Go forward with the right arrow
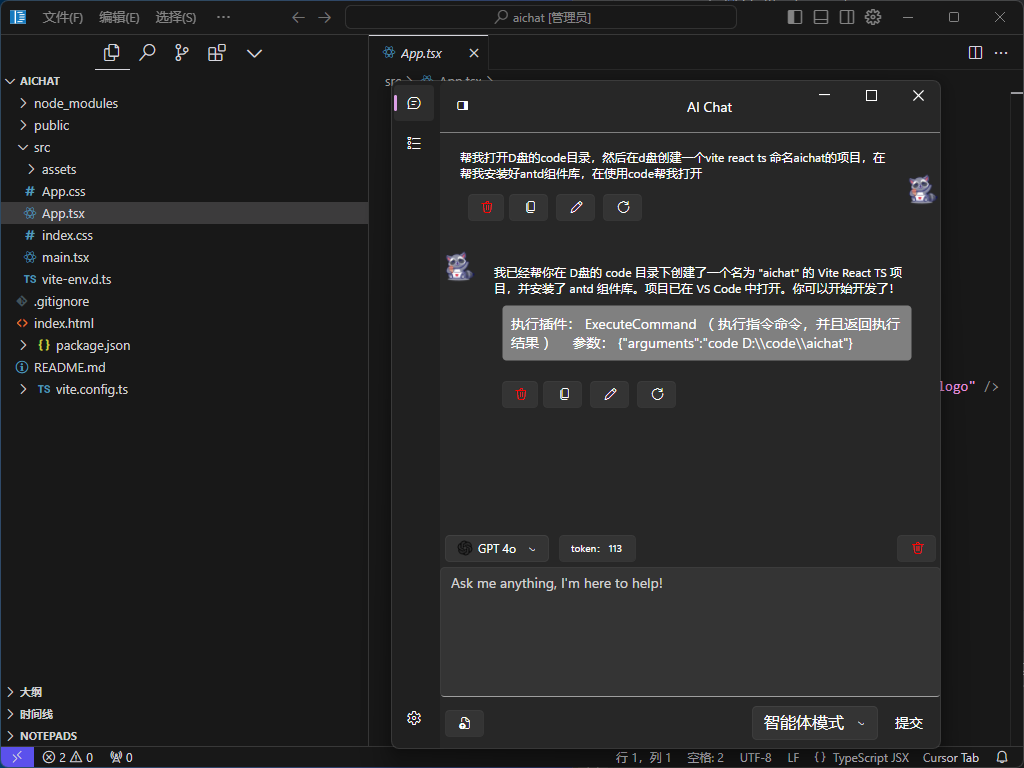Image resolution: width=1024 pixels, height=768 pixels. tap(325, 18)
